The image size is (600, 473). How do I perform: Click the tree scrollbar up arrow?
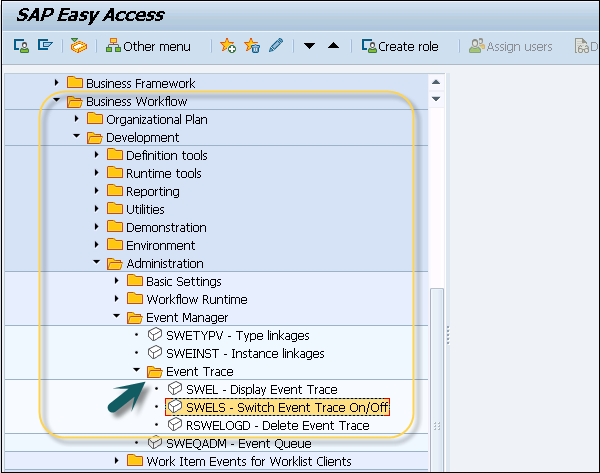point(436,83)
